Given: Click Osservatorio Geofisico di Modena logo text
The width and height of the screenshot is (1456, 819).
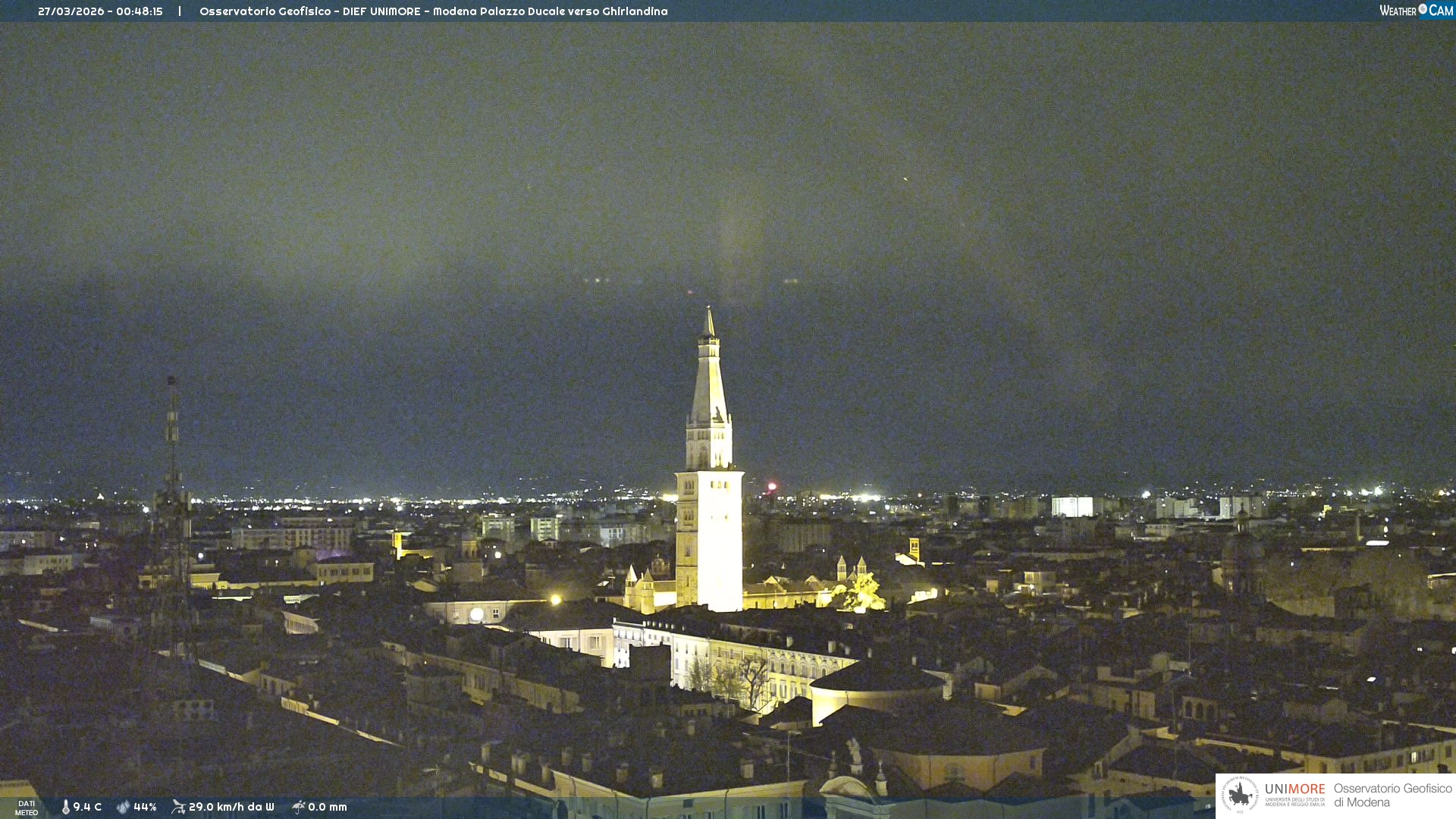Looking at the screenshot, I should tap(1392, 795).
